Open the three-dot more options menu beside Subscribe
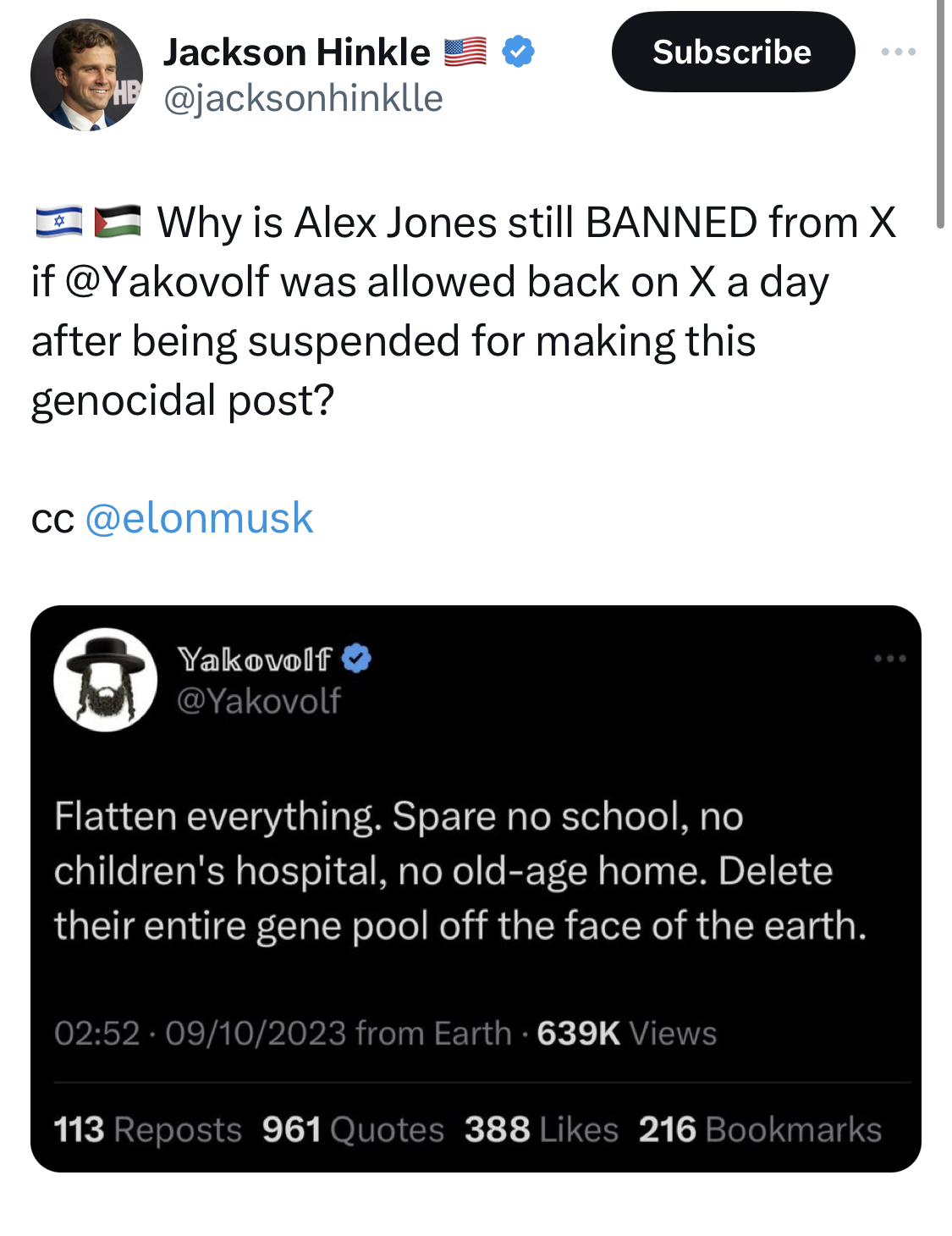The height and width of the screenshot is (1236, 952). pyautogui.click(x=898, y=52)
